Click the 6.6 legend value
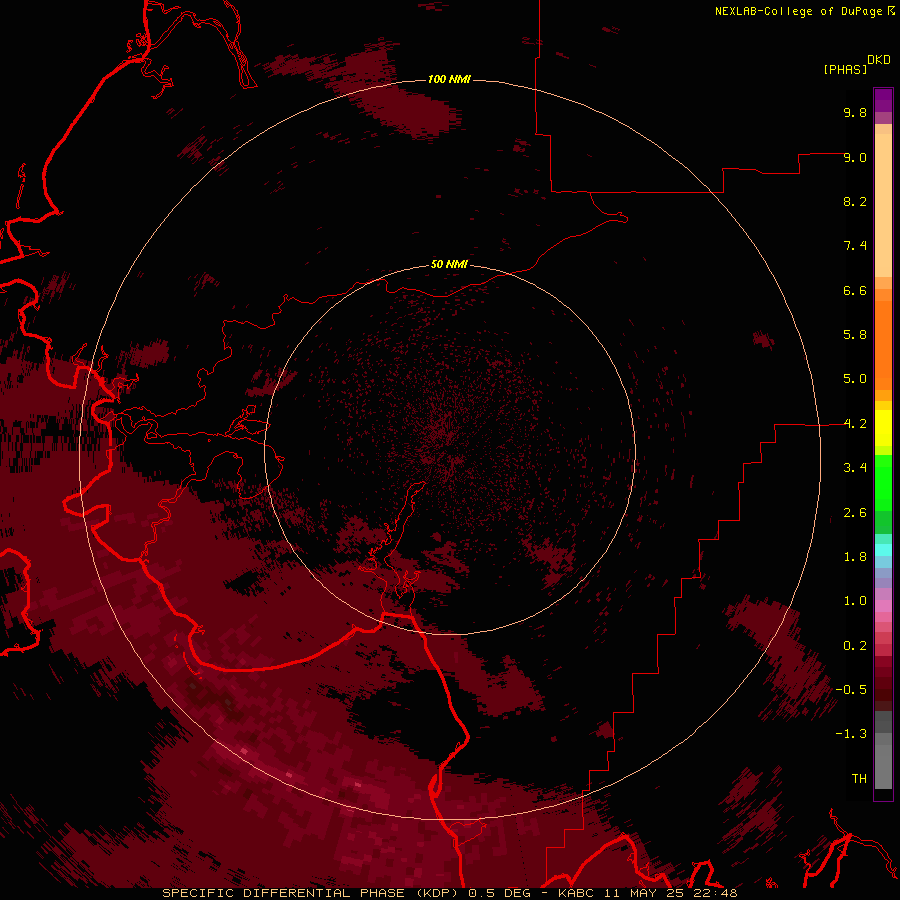This screenshot has width=900, height=900. point(855,290)
